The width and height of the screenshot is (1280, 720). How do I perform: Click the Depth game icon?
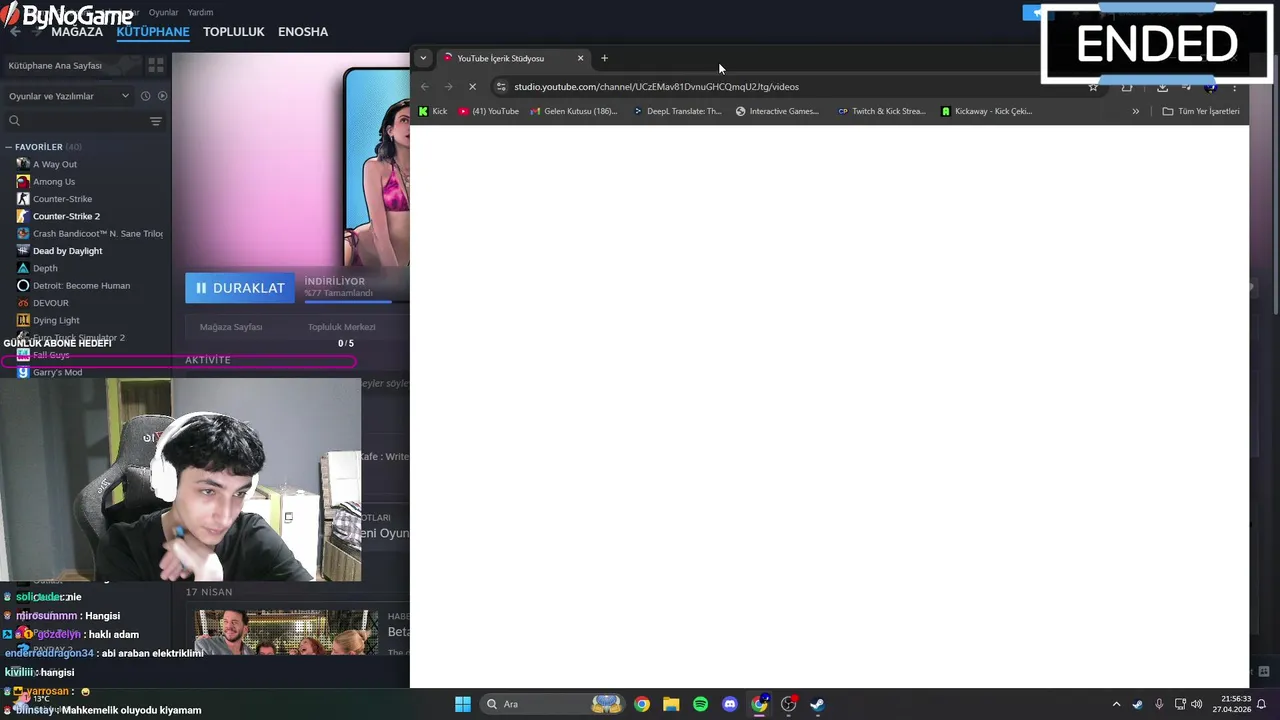pyautogui.click(x=23, y=268)
